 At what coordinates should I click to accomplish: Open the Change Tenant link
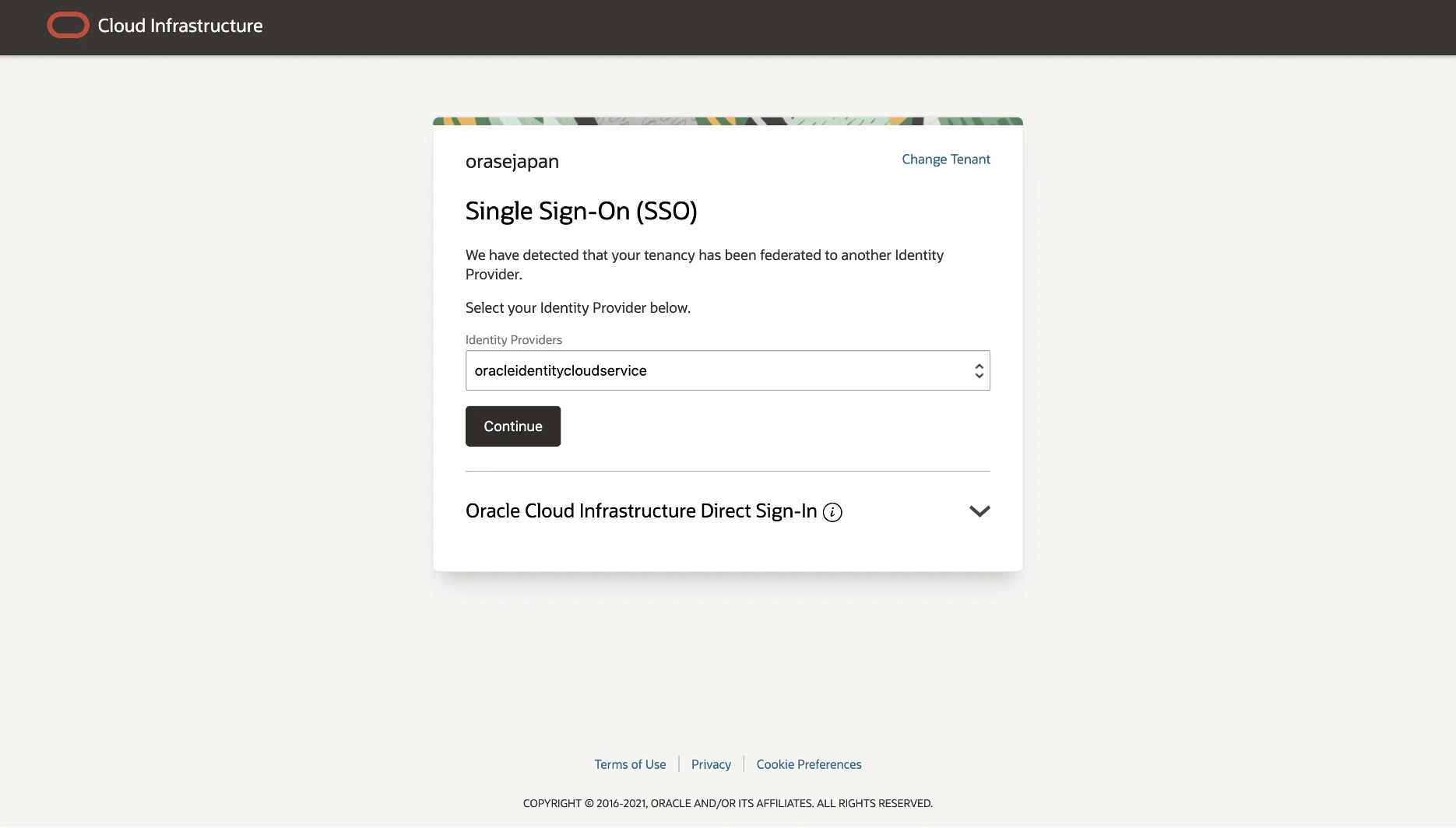pyautogui.click(x=946, y=160)
